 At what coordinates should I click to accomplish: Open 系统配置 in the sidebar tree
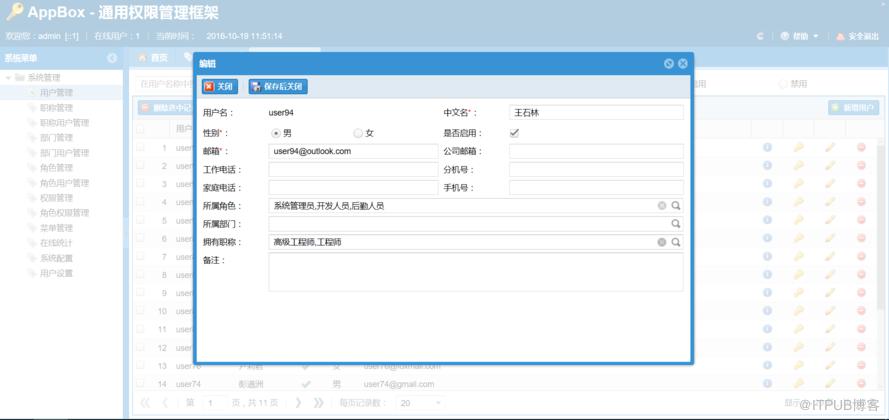(x=56, y=258)
